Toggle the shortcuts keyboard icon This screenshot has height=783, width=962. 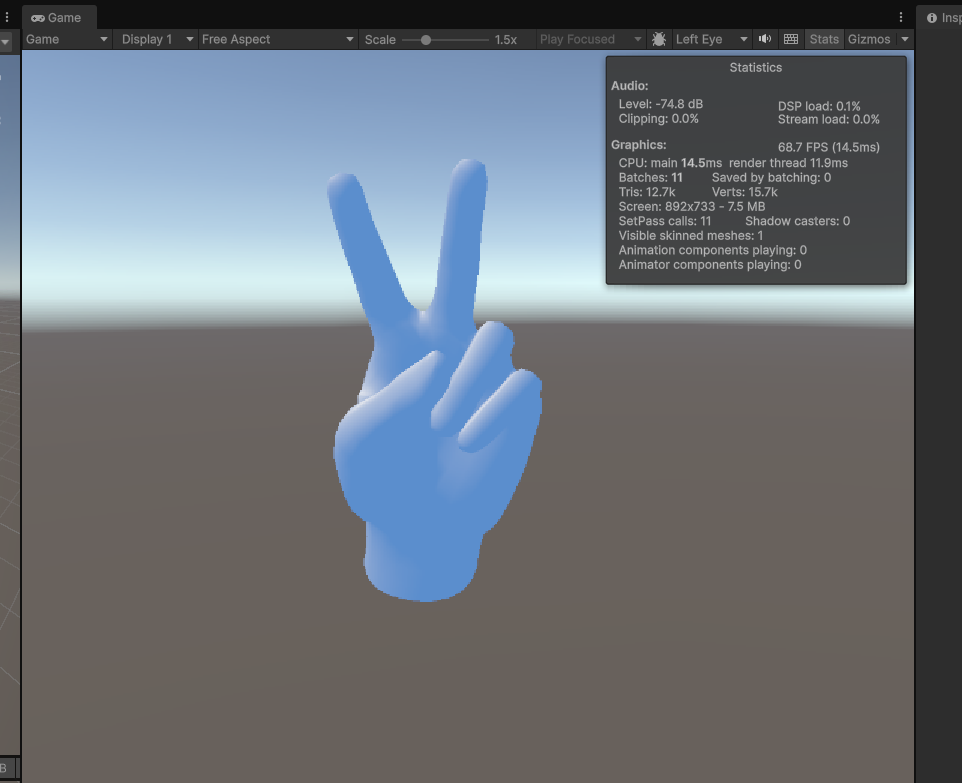pyautogui.click(x=791, y=39)
